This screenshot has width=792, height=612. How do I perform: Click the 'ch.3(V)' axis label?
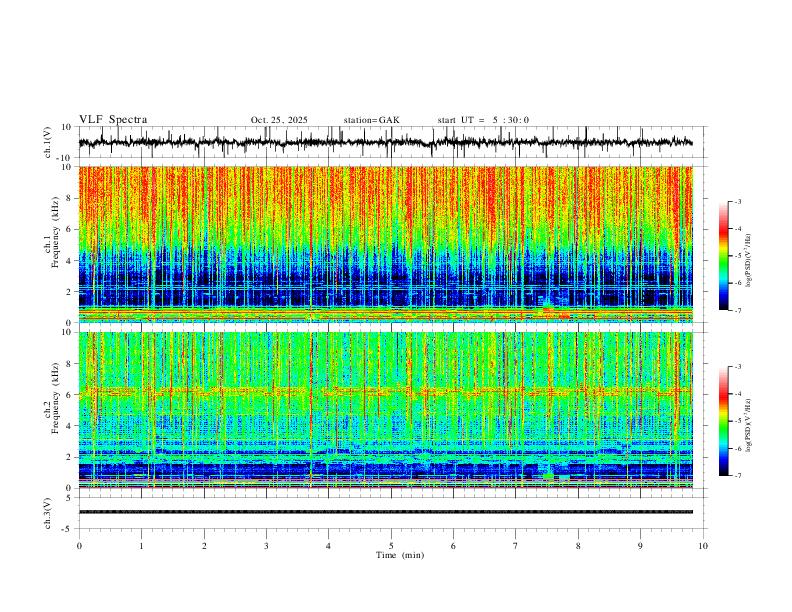pos(48,513)
